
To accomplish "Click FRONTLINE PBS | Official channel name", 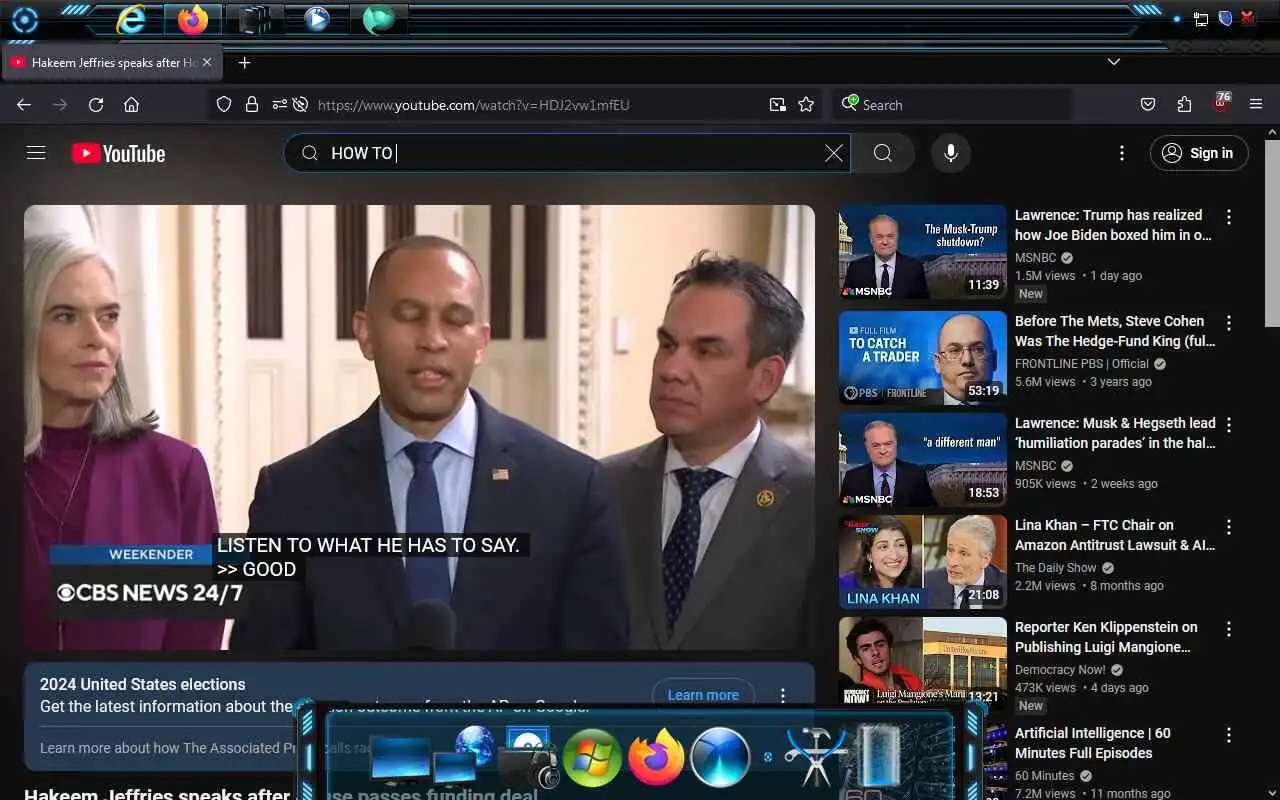I will pos(1082,364).
